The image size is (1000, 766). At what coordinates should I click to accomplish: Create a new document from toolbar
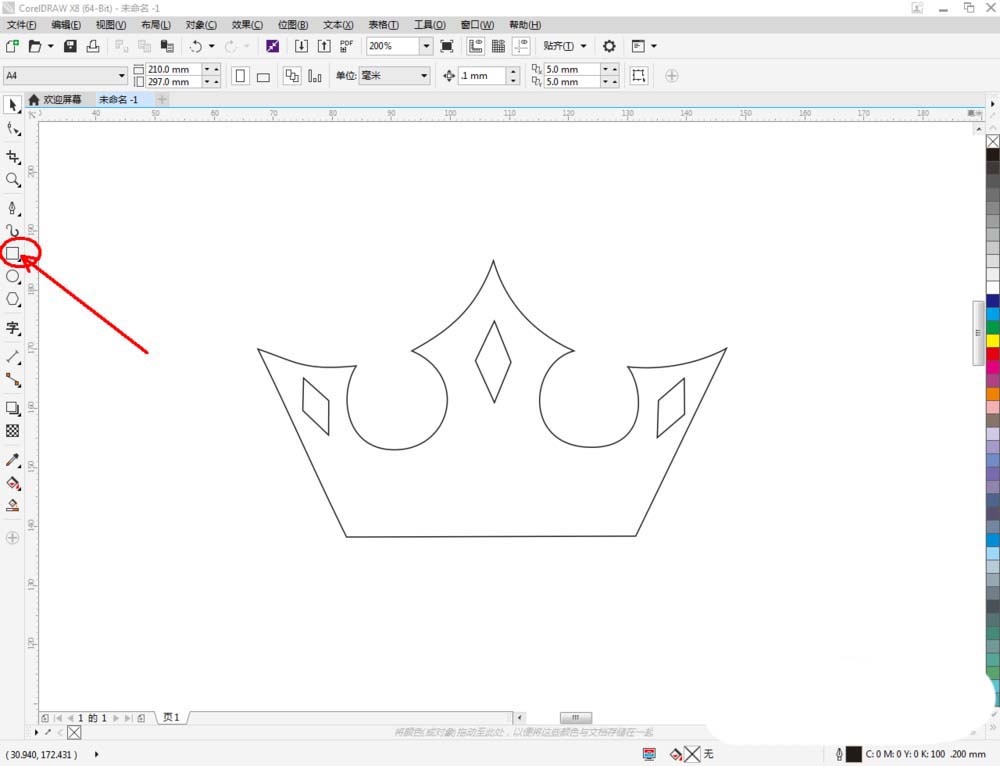[x=12, y=46]
